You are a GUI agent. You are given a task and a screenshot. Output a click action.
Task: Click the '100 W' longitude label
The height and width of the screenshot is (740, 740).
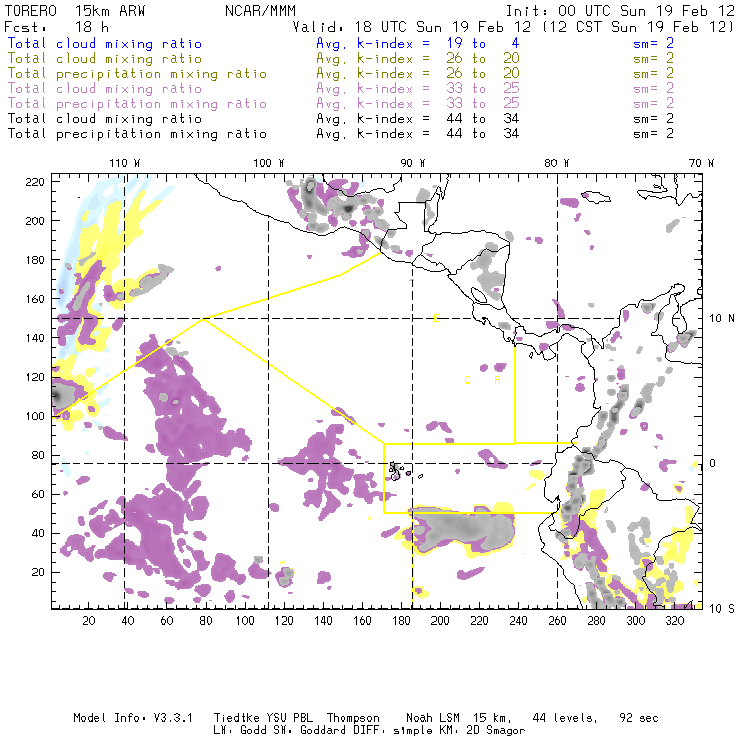(269, 163)
